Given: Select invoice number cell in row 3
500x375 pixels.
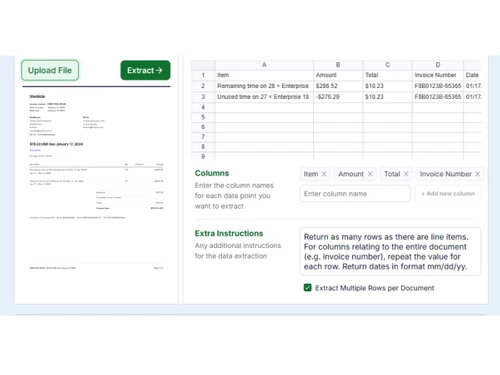Looking at the screenshot, I should click(438, 97).
